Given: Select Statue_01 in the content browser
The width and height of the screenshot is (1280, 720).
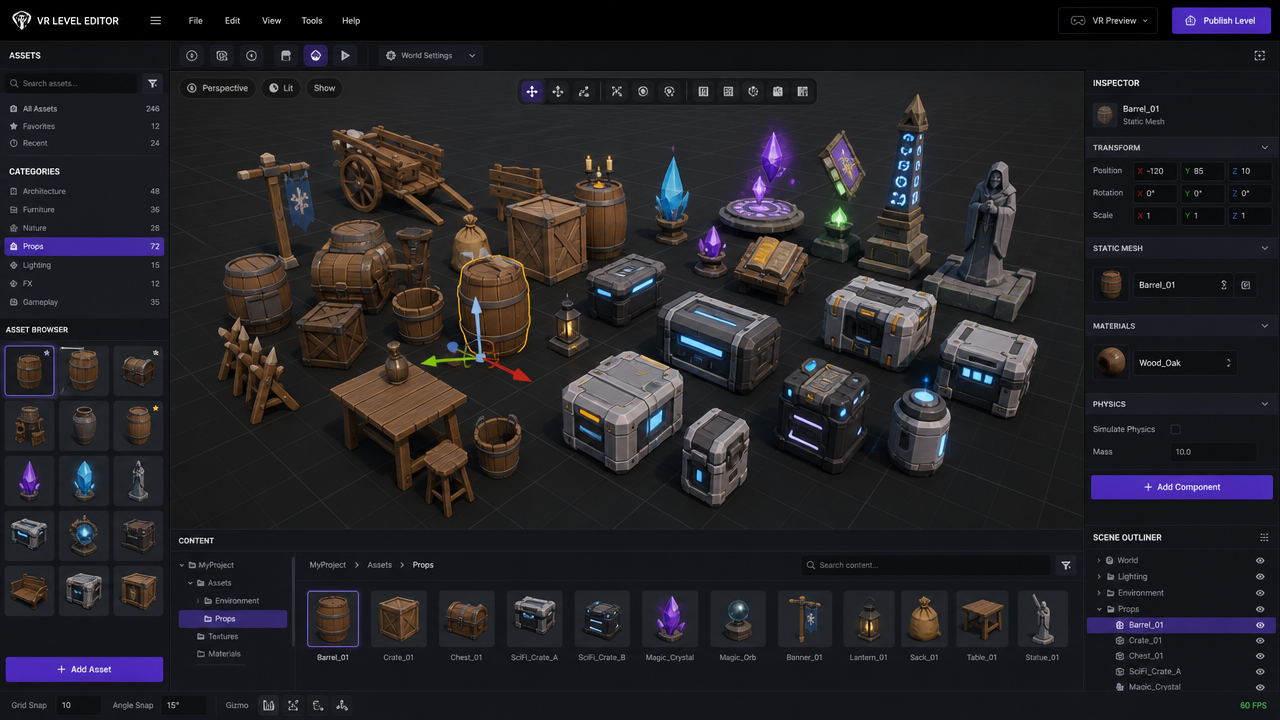Looking at the screenshot, I should tap(1043, 626).
